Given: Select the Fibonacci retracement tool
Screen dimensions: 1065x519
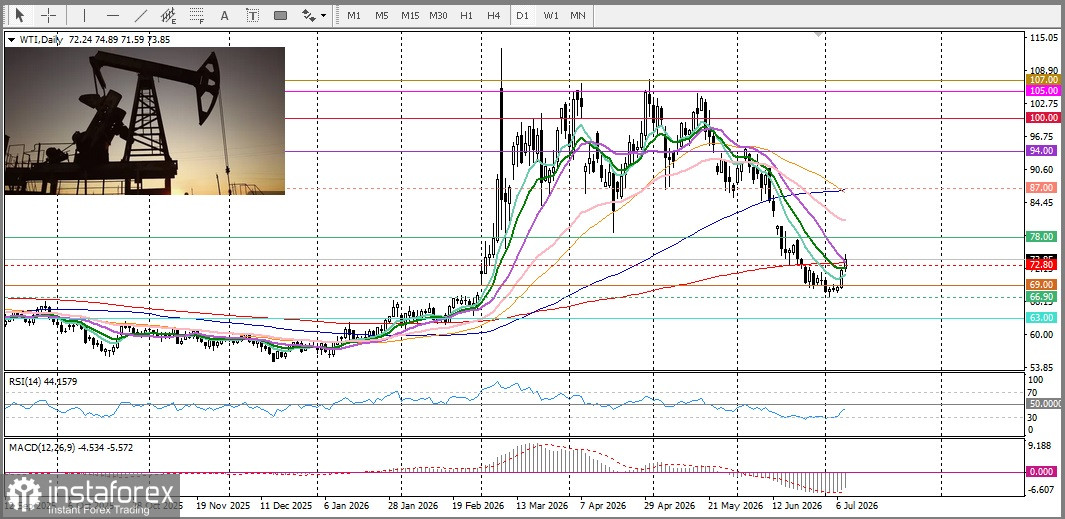Looking at the screenshot, I should 197,15.
